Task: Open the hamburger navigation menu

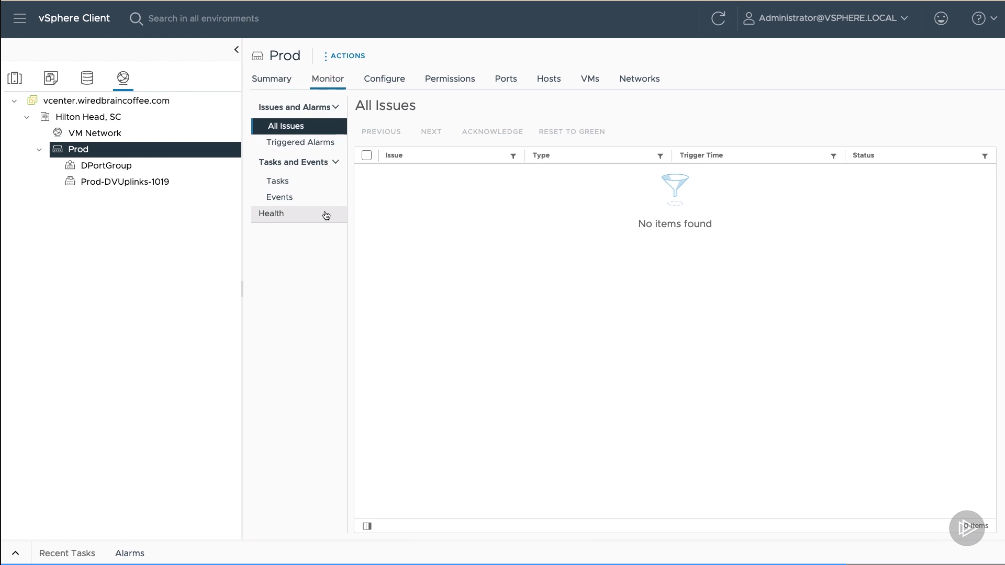Action: pyautogui.click(x=20, y=18)
